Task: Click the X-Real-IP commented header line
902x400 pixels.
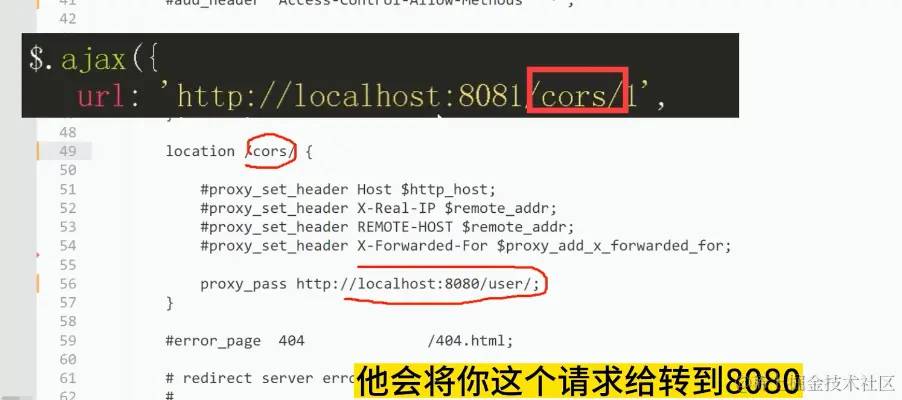Action: tap(379, 208)
